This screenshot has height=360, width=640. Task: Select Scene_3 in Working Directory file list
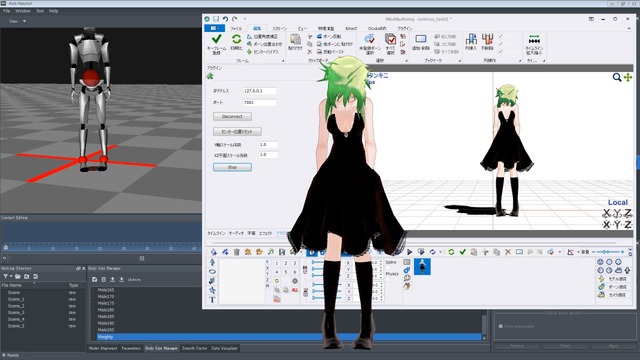16,313
